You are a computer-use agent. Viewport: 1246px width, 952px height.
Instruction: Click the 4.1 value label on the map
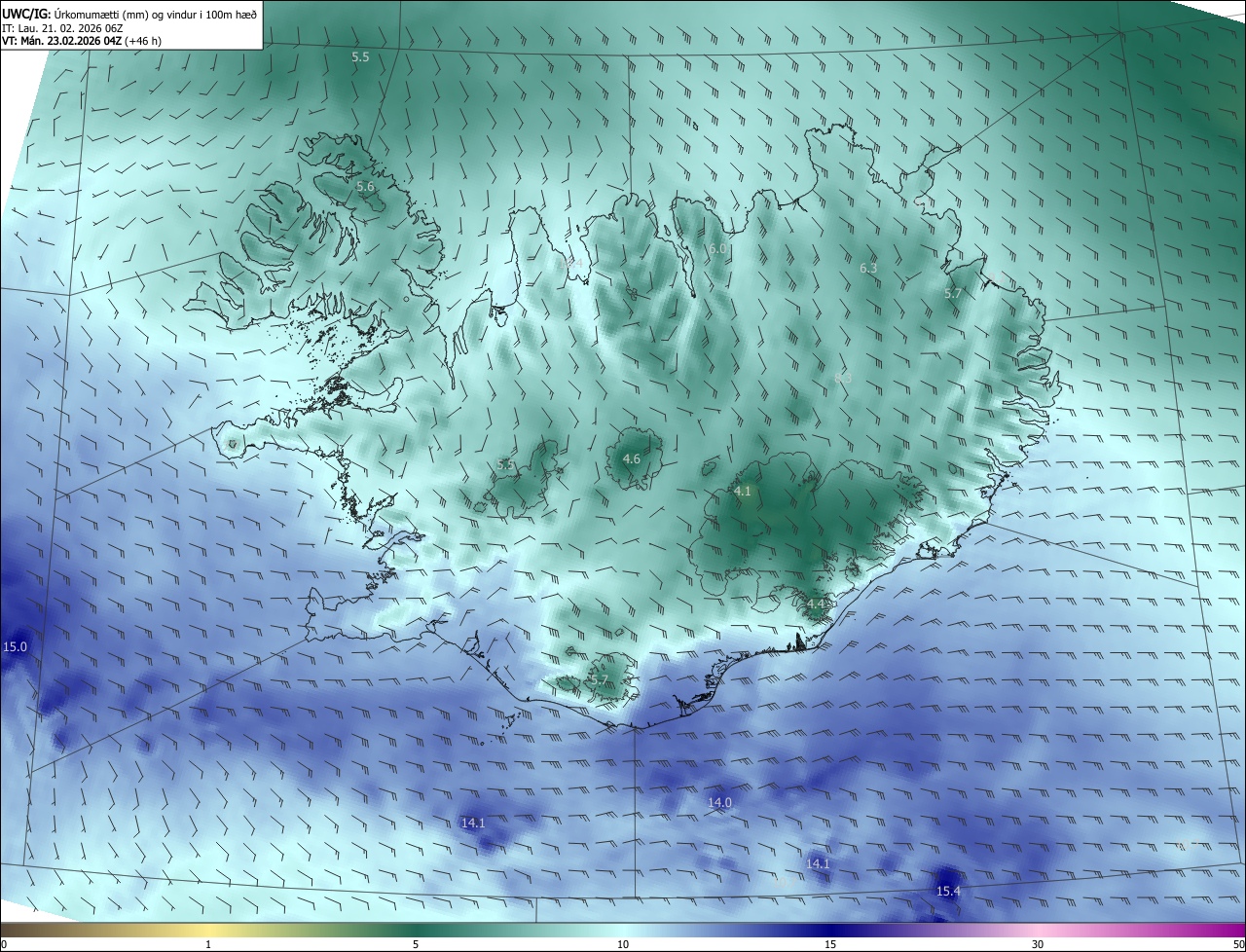tap(743, 492)
